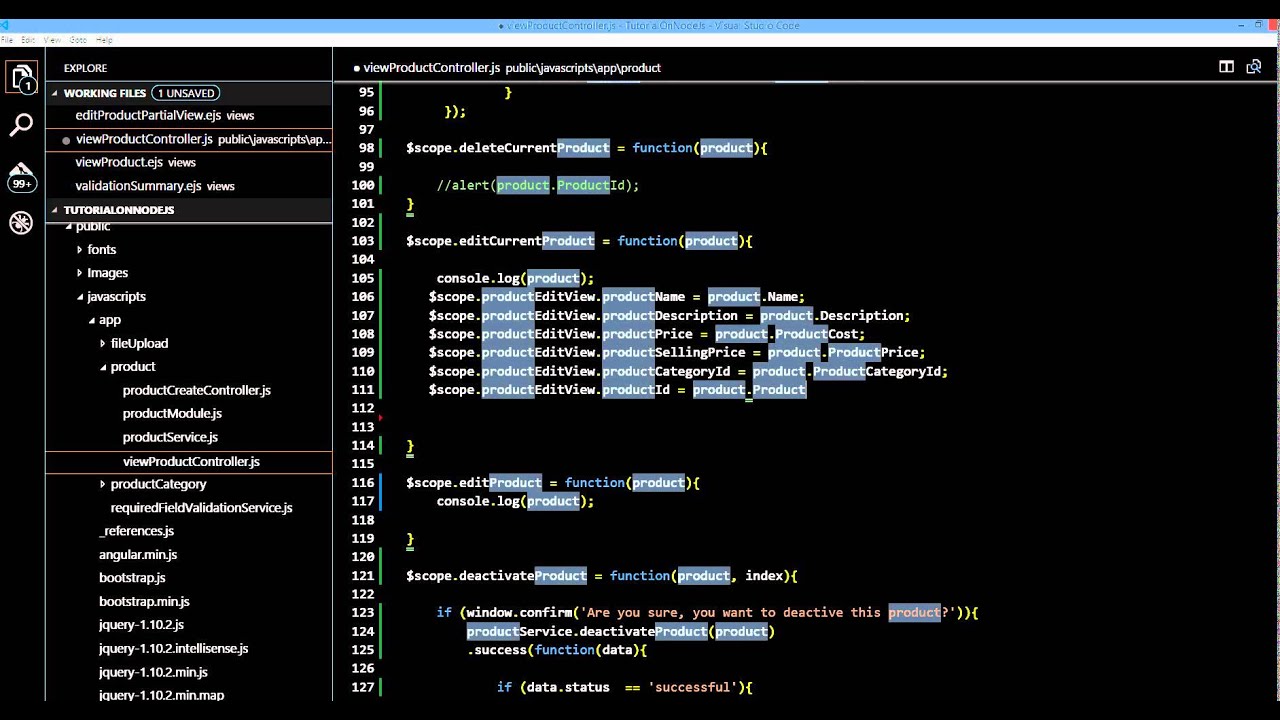
Task: Open the Edit menu
Action: pos(28,40)
